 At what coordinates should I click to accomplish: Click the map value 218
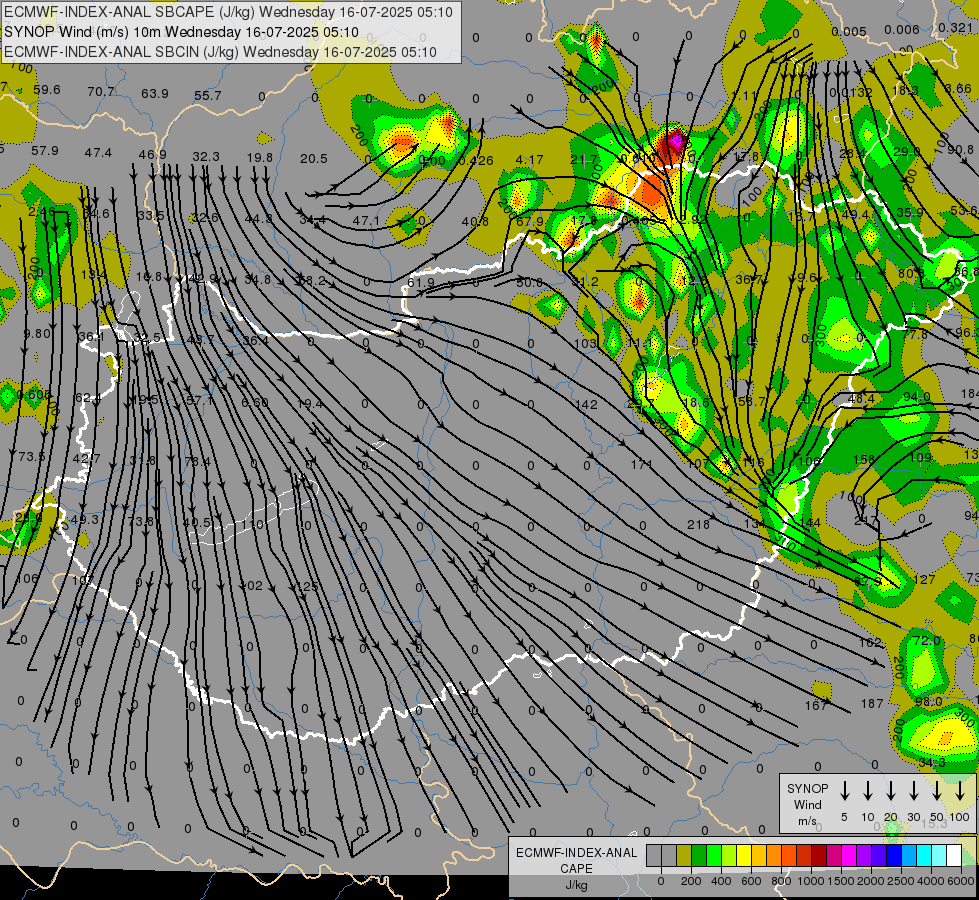[x=698, y=525]
